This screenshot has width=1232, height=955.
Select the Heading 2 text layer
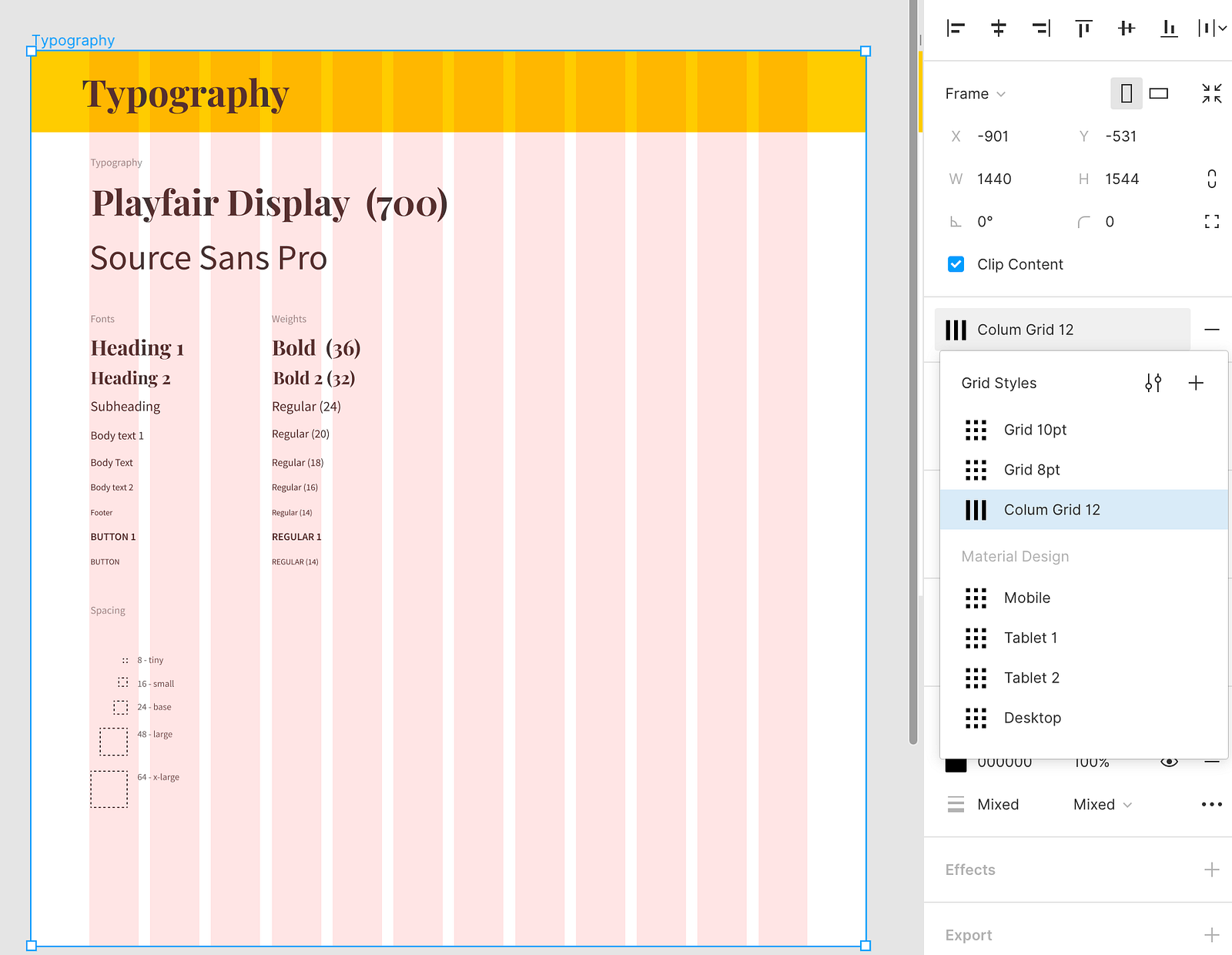click(131, 378)
